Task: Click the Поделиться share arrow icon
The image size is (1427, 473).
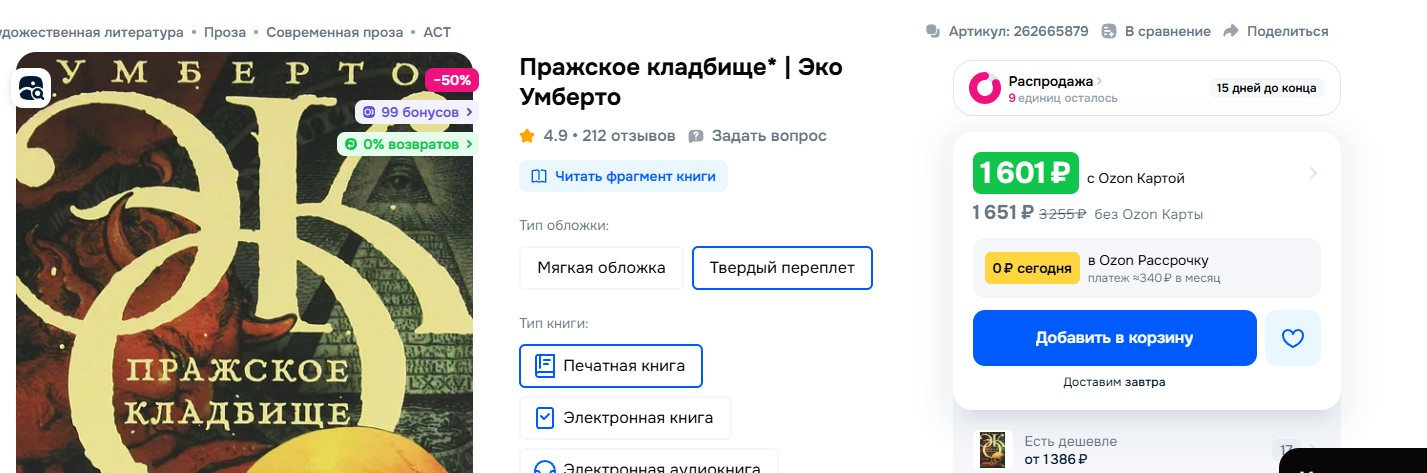Action: click(x=1231, y=31)
